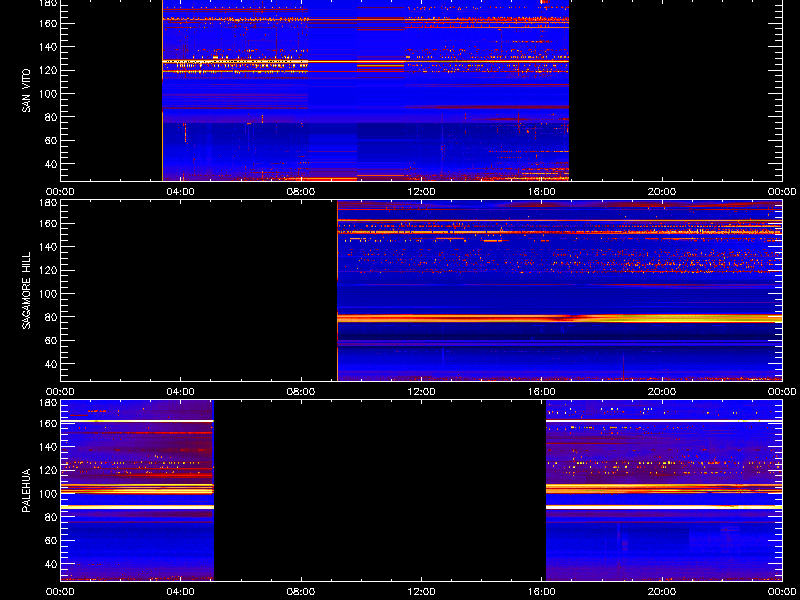Click the 60 frequency label on Palehua axis
Viewport: 800px width, 600px height.
[51, 541]
